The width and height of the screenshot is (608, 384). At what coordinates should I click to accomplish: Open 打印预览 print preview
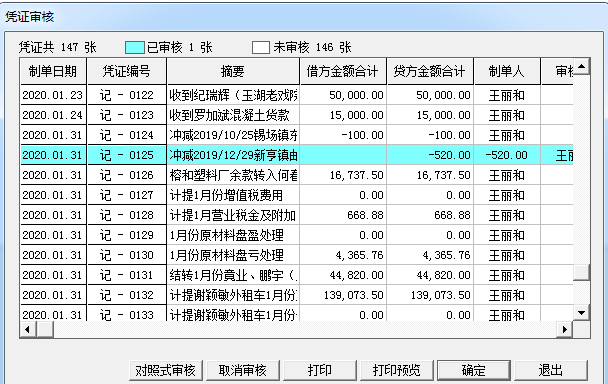[x=397, y=370]
